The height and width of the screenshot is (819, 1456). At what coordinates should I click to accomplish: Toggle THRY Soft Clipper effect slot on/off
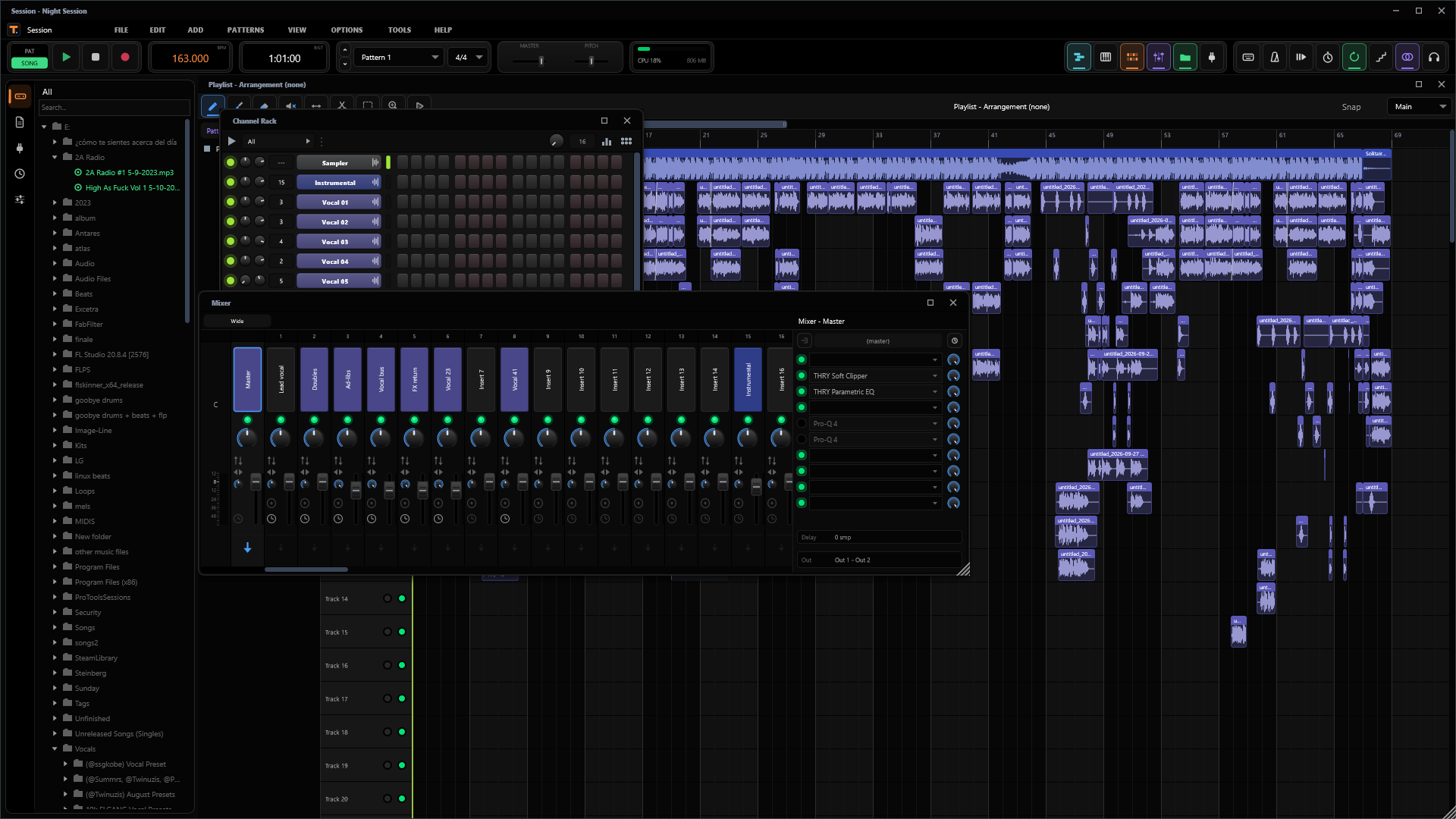[x=802, y=375]
